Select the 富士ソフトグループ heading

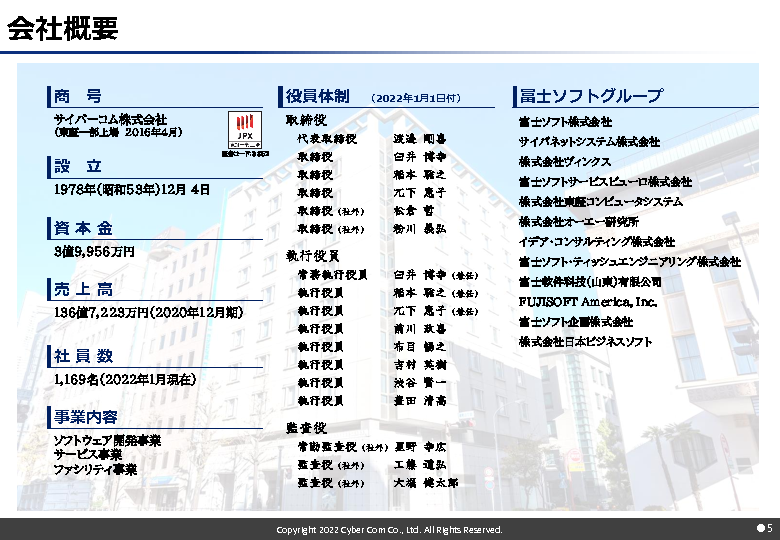click(x=590, y=96)
